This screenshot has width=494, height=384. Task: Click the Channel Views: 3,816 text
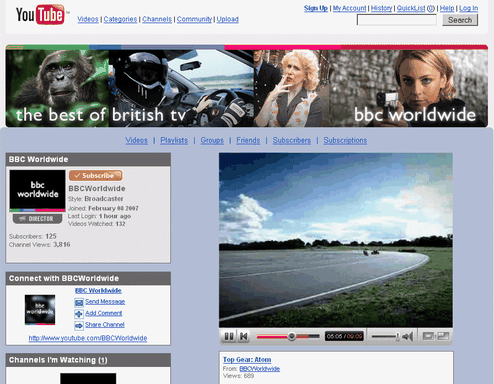pyautogui.click(x=40, y=245)
